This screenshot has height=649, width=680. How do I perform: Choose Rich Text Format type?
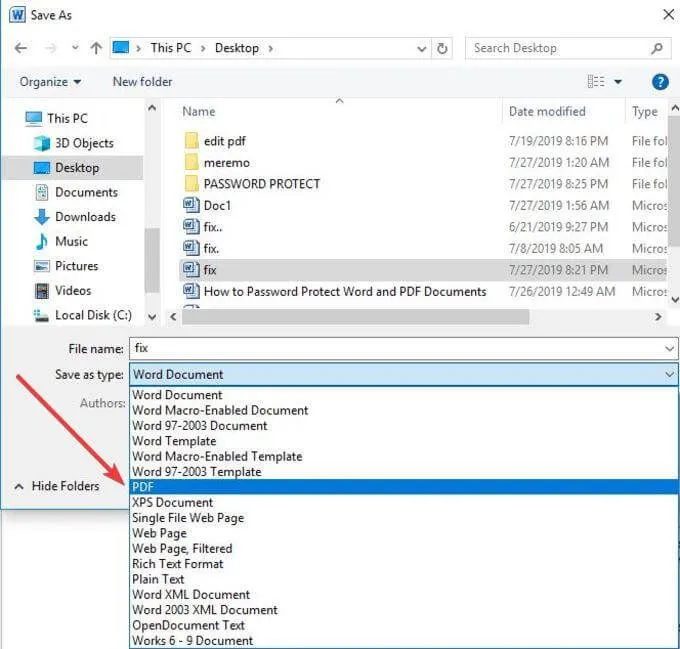403,564
